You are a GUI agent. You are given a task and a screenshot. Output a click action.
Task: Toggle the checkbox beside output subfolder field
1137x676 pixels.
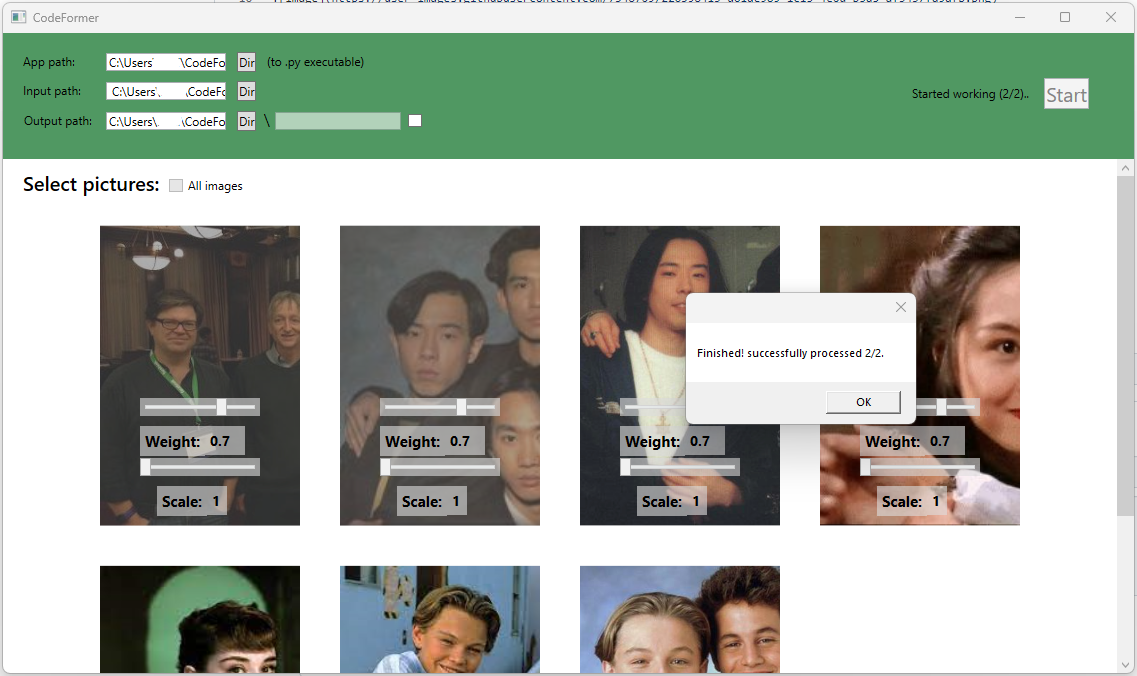(415, 120)
